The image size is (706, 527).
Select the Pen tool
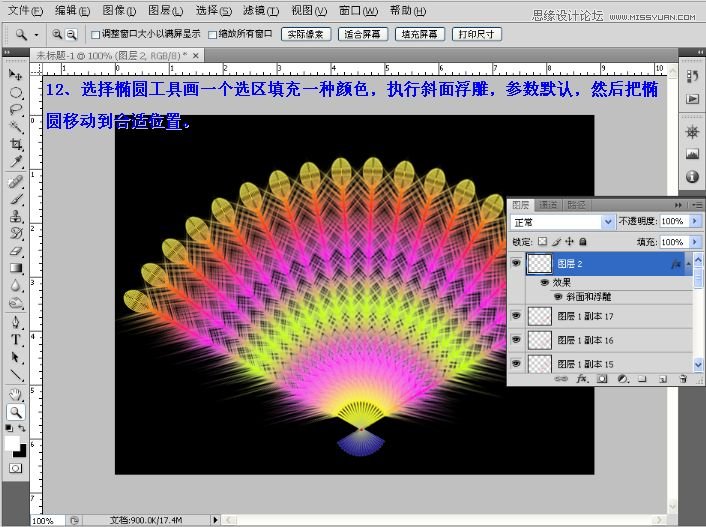click(x=15, y=322)
